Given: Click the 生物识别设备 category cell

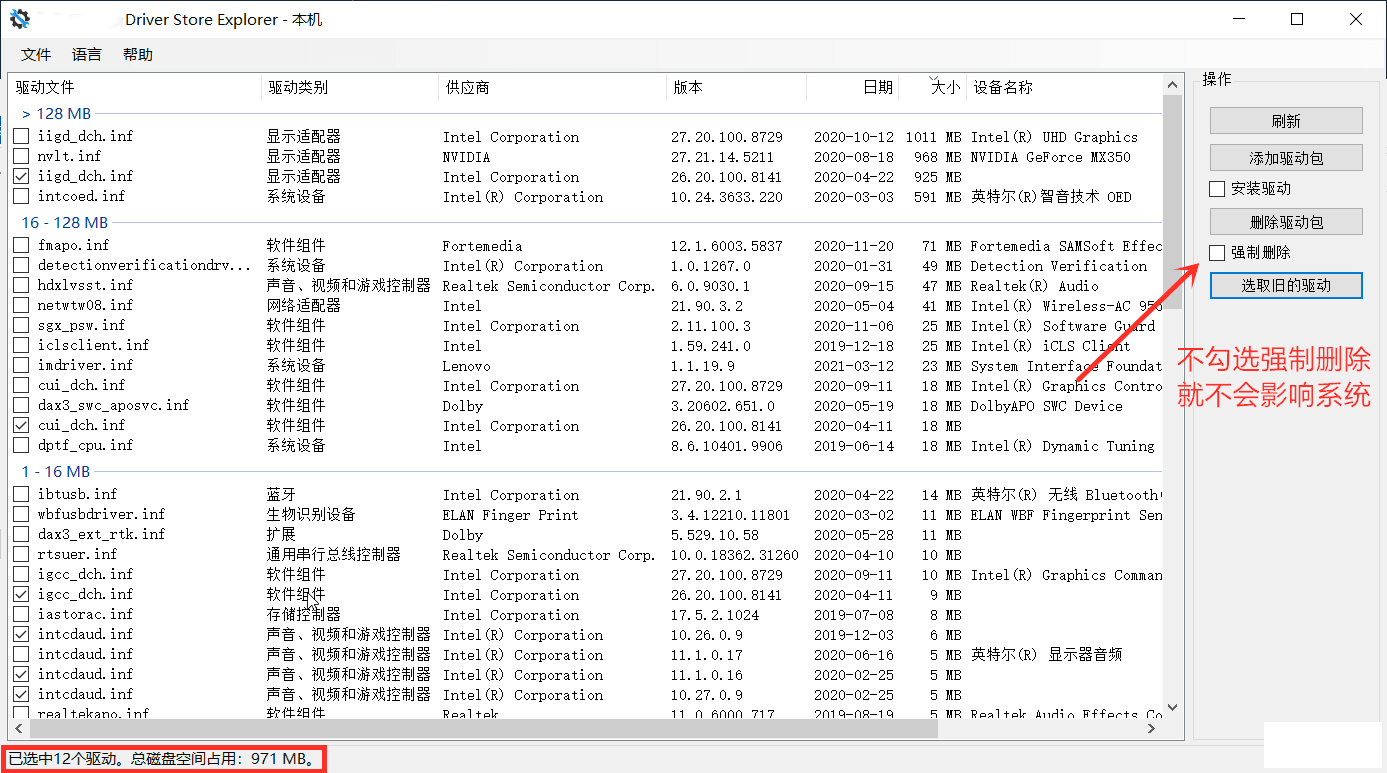Looking at the screenshot, I should tap(311, 515).
